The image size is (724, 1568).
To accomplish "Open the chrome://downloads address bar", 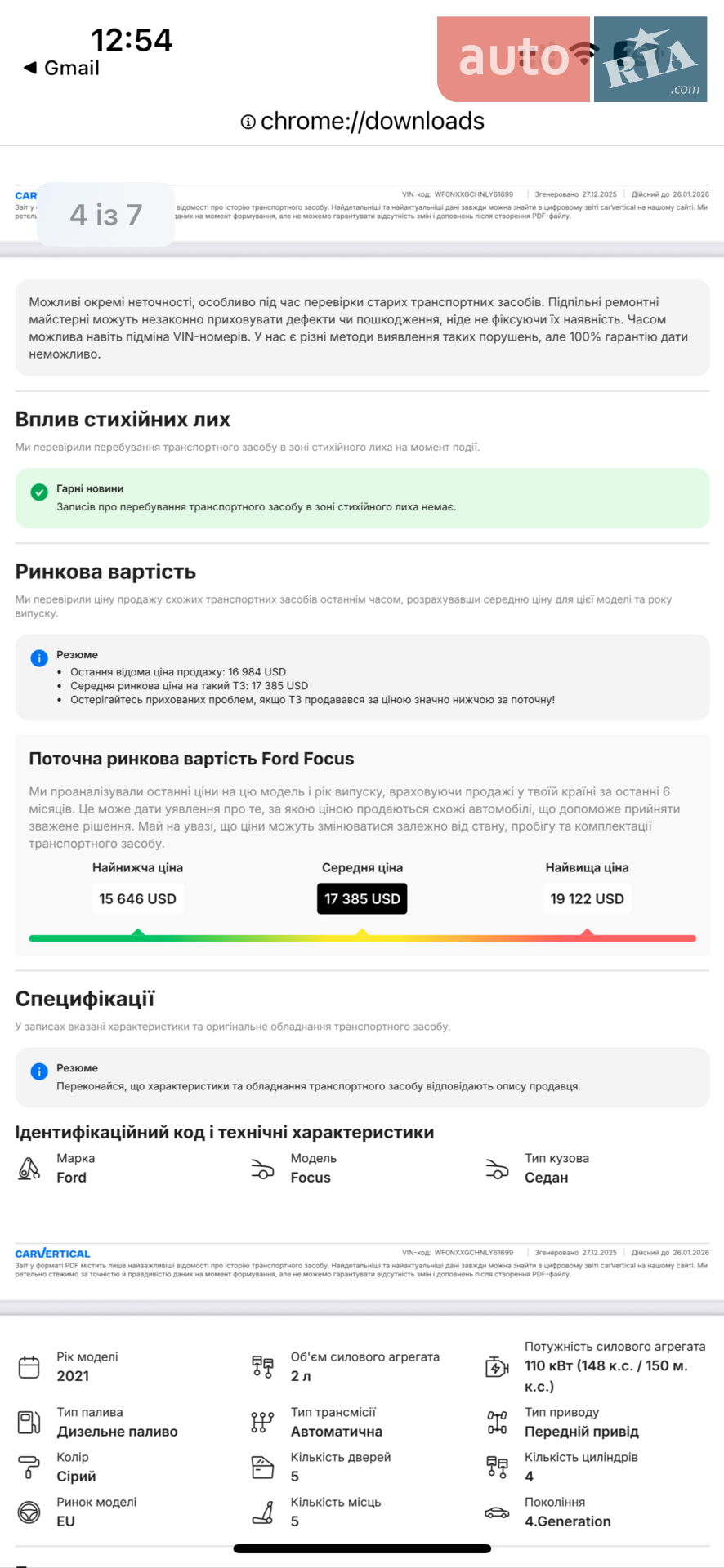I will (362, 122).
